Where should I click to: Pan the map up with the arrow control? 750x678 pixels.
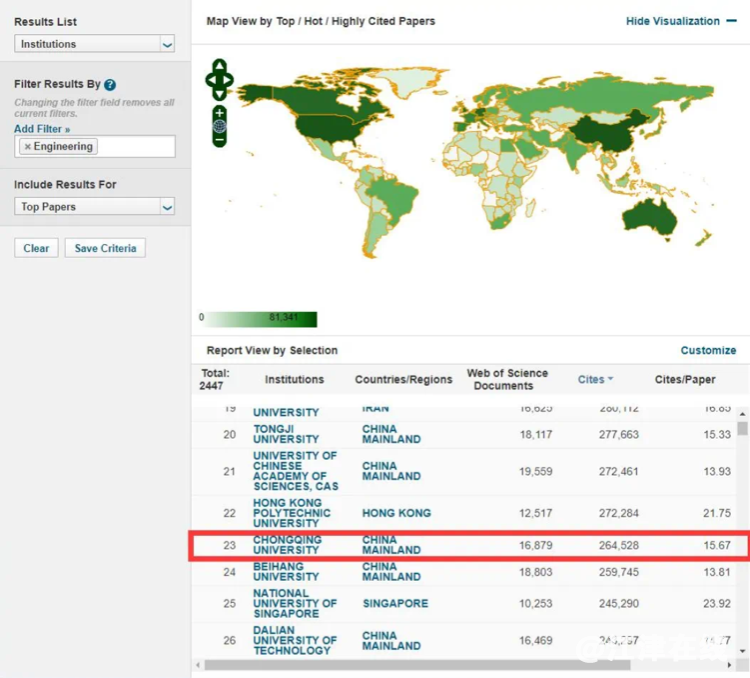220,66
